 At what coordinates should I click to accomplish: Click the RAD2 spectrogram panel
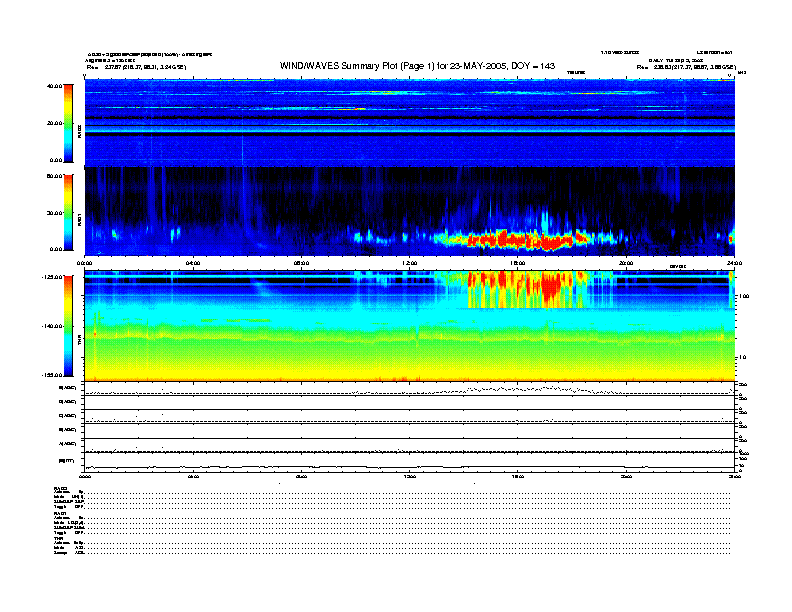coord(410,123)
